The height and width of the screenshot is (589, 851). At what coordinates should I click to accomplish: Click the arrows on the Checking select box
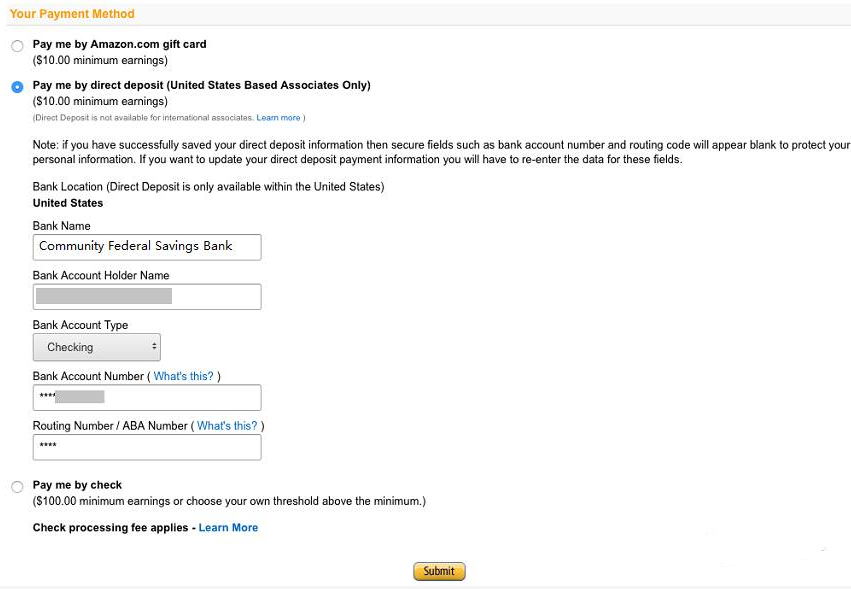154,346
